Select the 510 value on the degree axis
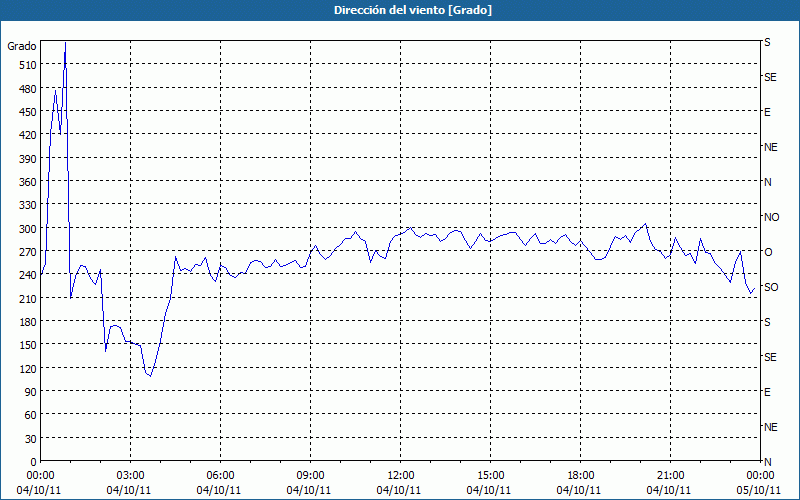This screenshot has height=500, width=800. (x=28, y=65)
